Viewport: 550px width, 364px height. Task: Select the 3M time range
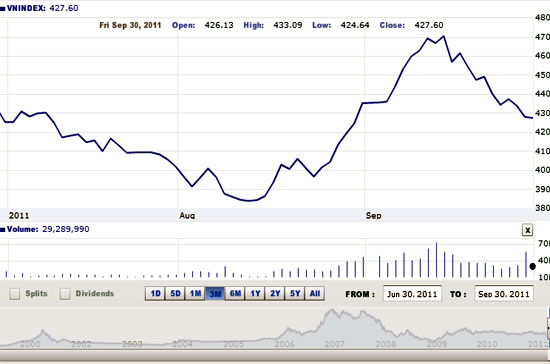[215, 294]
